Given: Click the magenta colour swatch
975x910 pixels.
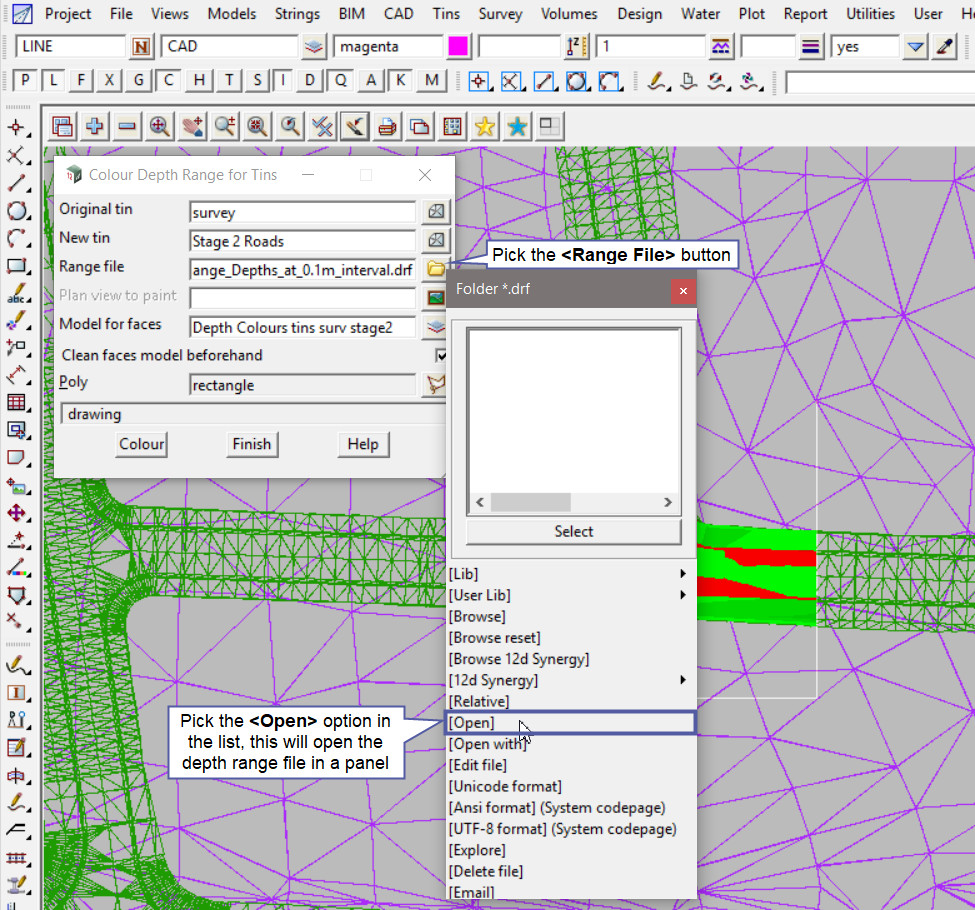Looking at the screenshot, I should click(x=459, y=47).
